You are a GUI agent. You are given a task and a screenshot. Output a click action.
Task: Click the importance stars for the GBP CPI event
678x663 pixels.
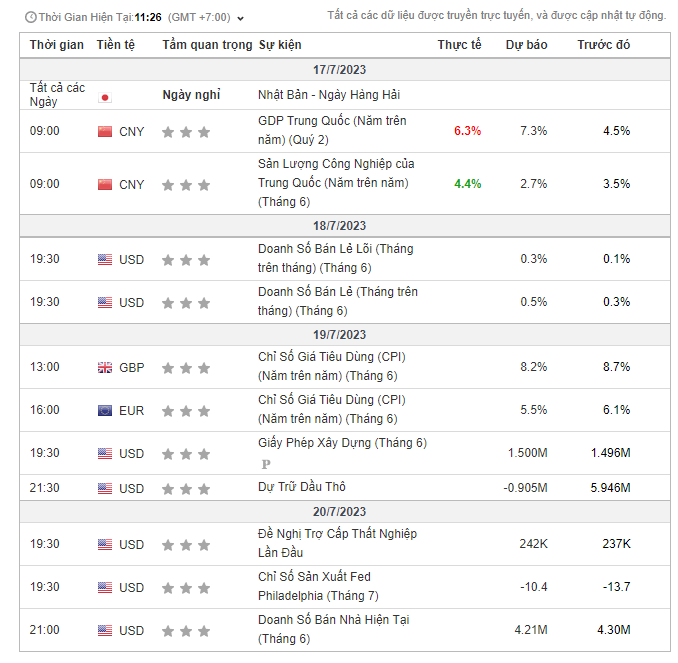[186, 367]
